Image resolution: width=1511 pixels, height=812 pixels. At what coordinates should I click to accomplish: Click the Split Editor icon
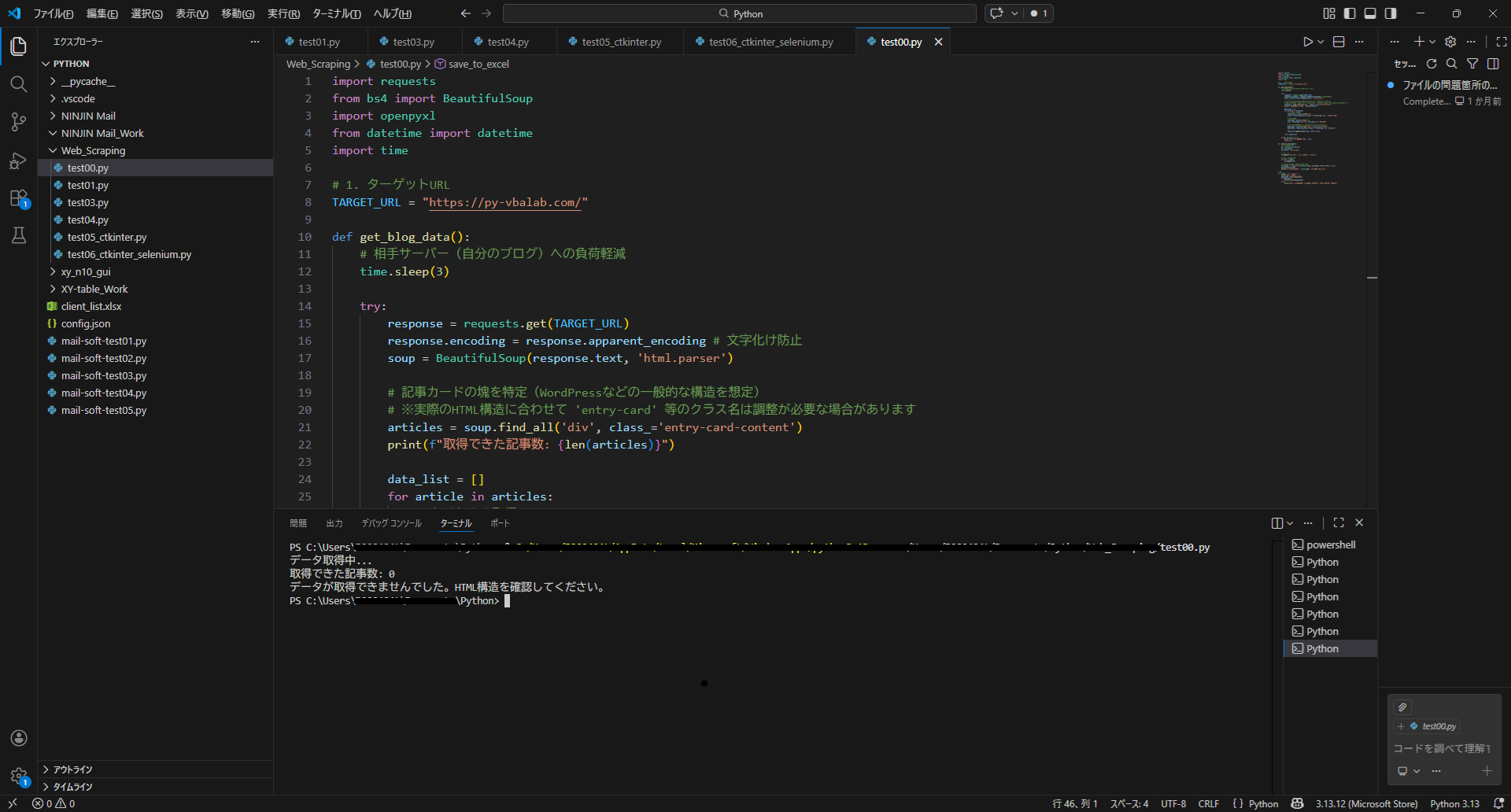click(1339, 42)
